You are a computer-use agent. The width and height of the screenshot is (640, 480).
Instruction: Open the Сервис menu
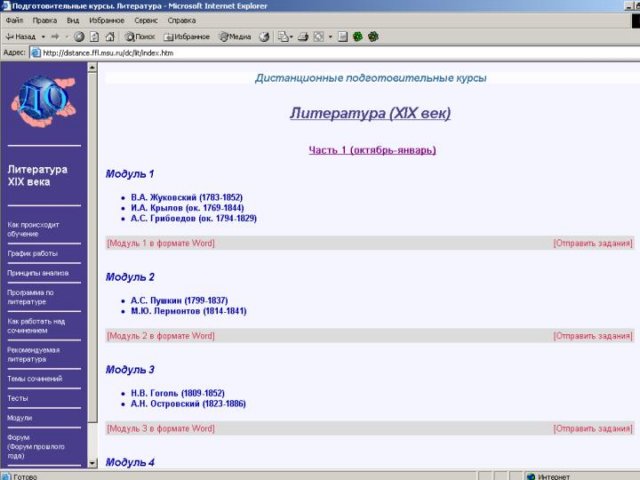click(x=146, y=20)
